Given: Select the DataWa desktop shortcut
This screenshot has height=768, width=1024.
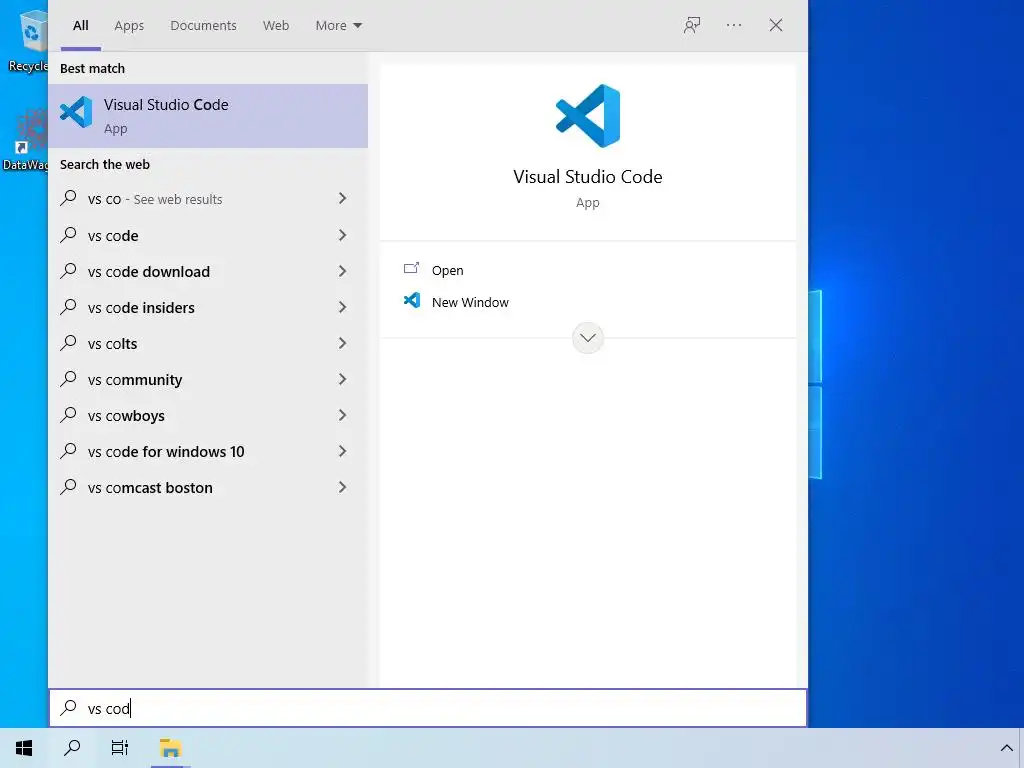Looking at the screenshot, I should coord(25,140).
